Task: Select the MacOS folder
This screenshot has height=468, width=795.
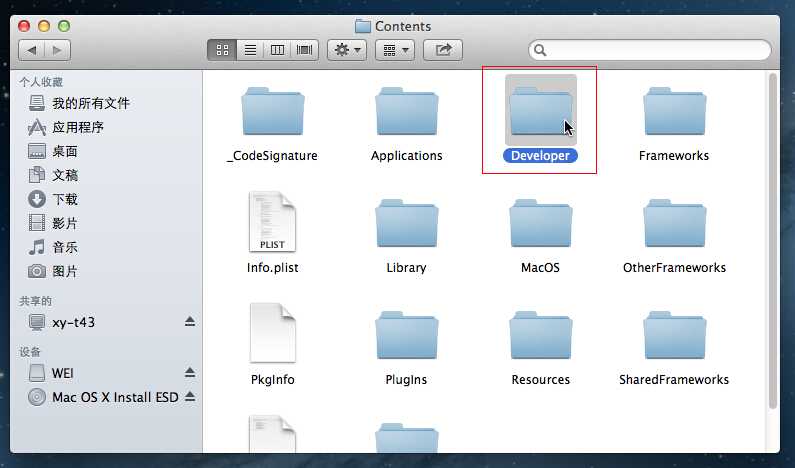Action: click(540, 223)
